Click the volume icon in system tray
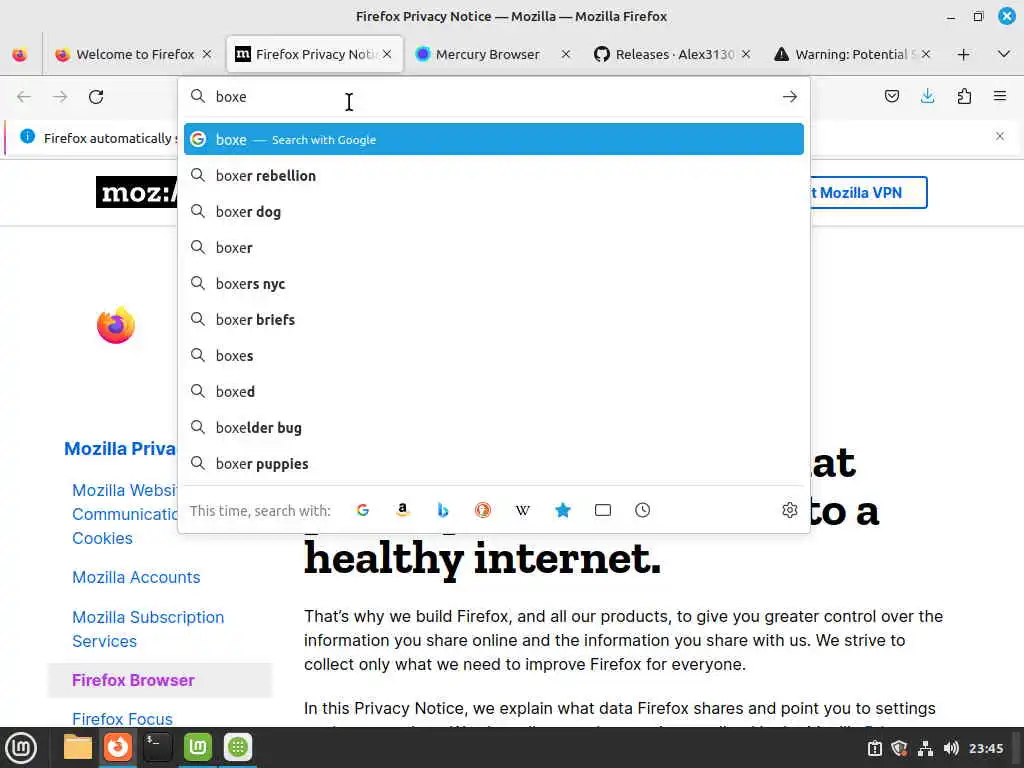This screenshot has height=768, width=1024. coord(951,748)
